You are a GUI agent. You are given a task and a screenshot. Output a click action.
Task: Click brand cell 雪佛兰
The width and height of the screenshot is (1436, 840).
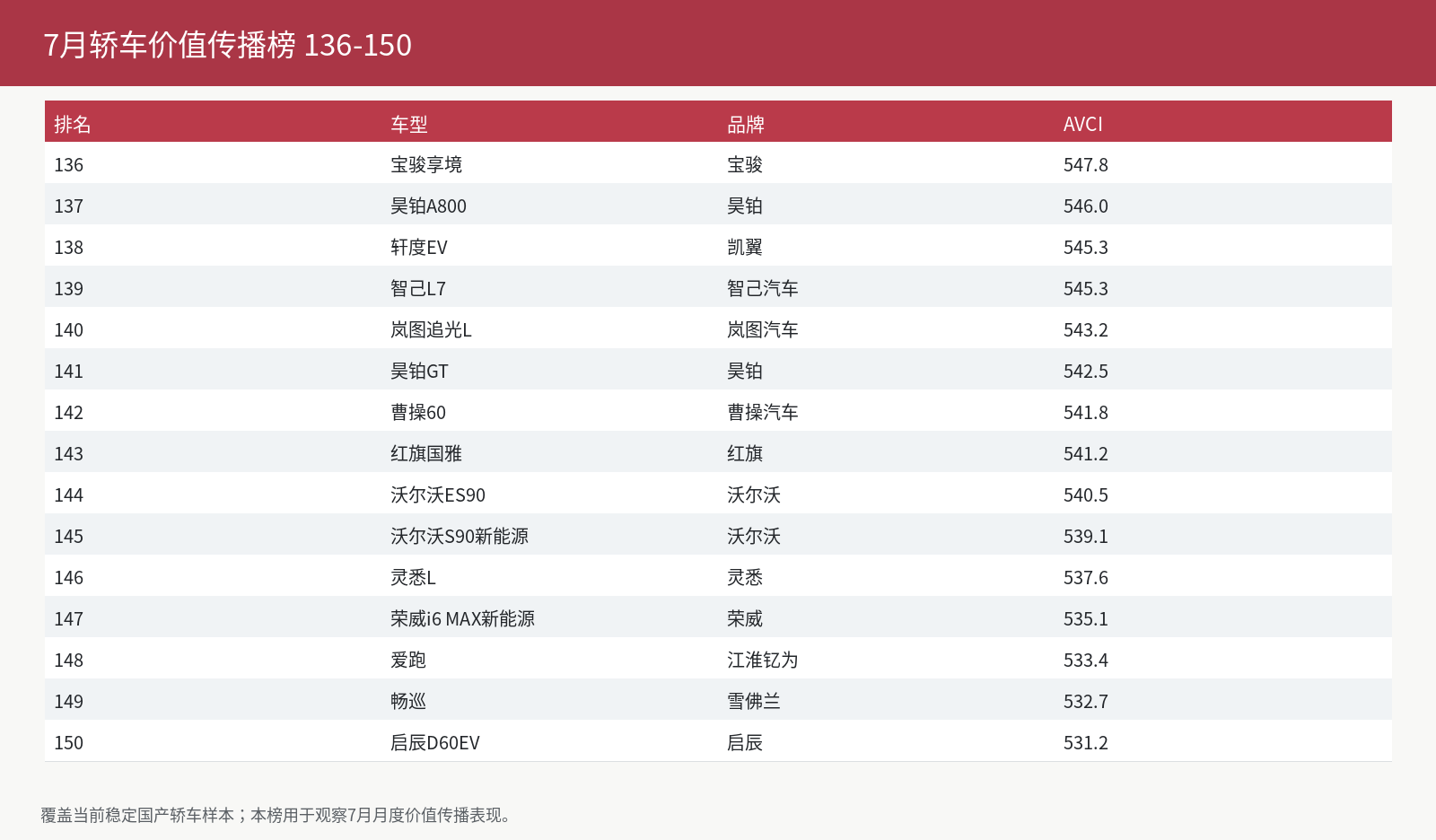[x=754, y=702]
